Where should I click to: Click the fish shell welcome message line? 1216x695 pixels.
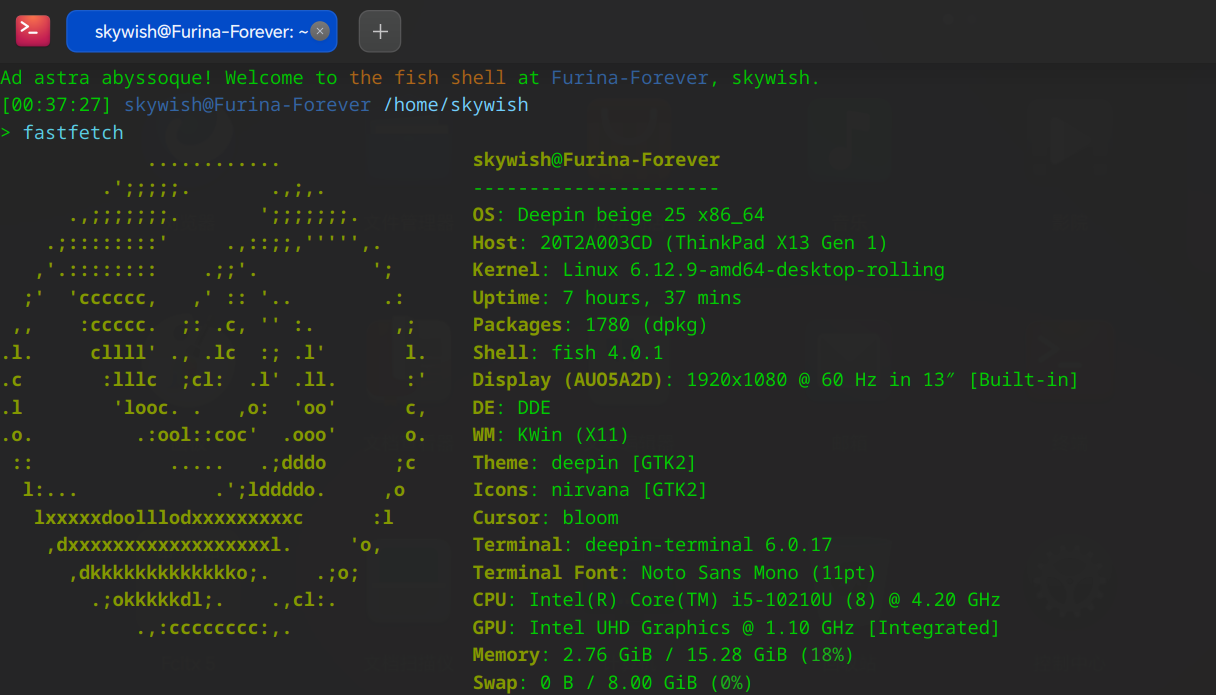[x=410, y=78]
